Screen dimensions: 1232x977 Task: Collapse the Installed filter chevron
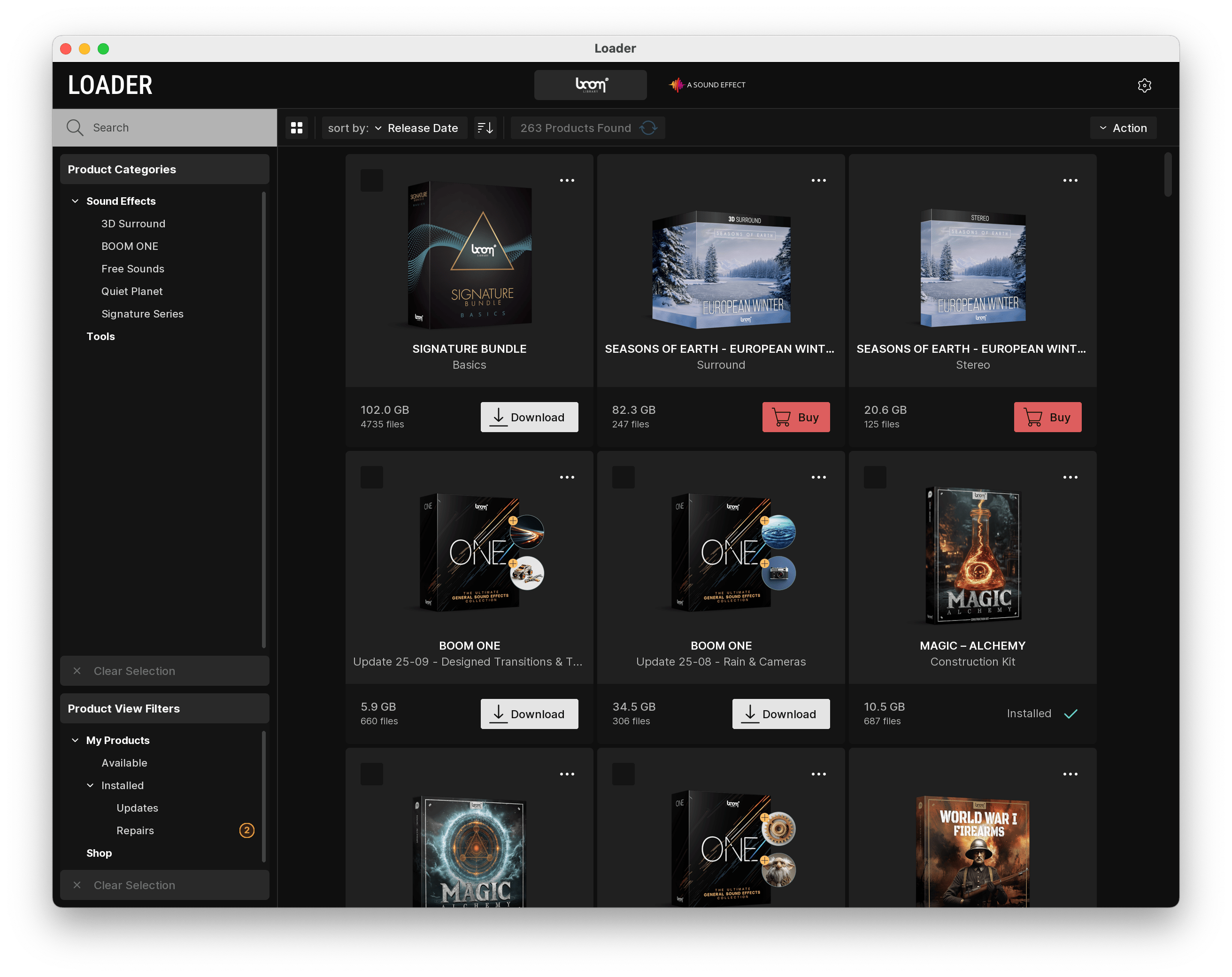click(90, 785)
